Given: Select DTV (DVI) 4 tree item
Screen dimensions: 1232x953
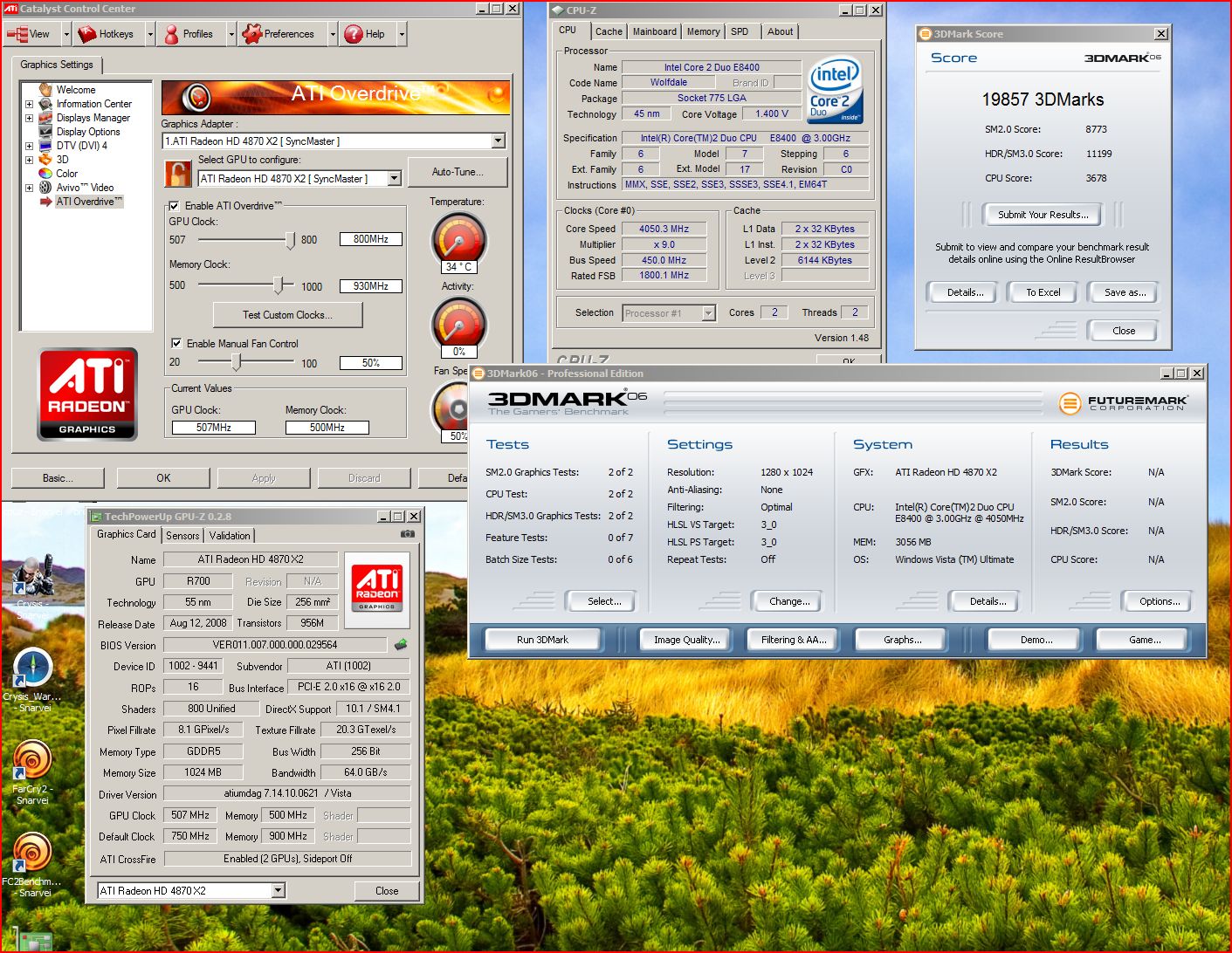Looking at the screenshot, I should [x=82, y=146].
